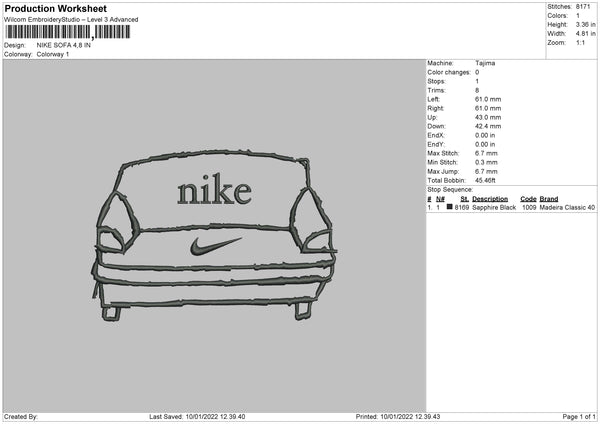Click the Code column header
This screenshot has width=600, height=424.
528,199
